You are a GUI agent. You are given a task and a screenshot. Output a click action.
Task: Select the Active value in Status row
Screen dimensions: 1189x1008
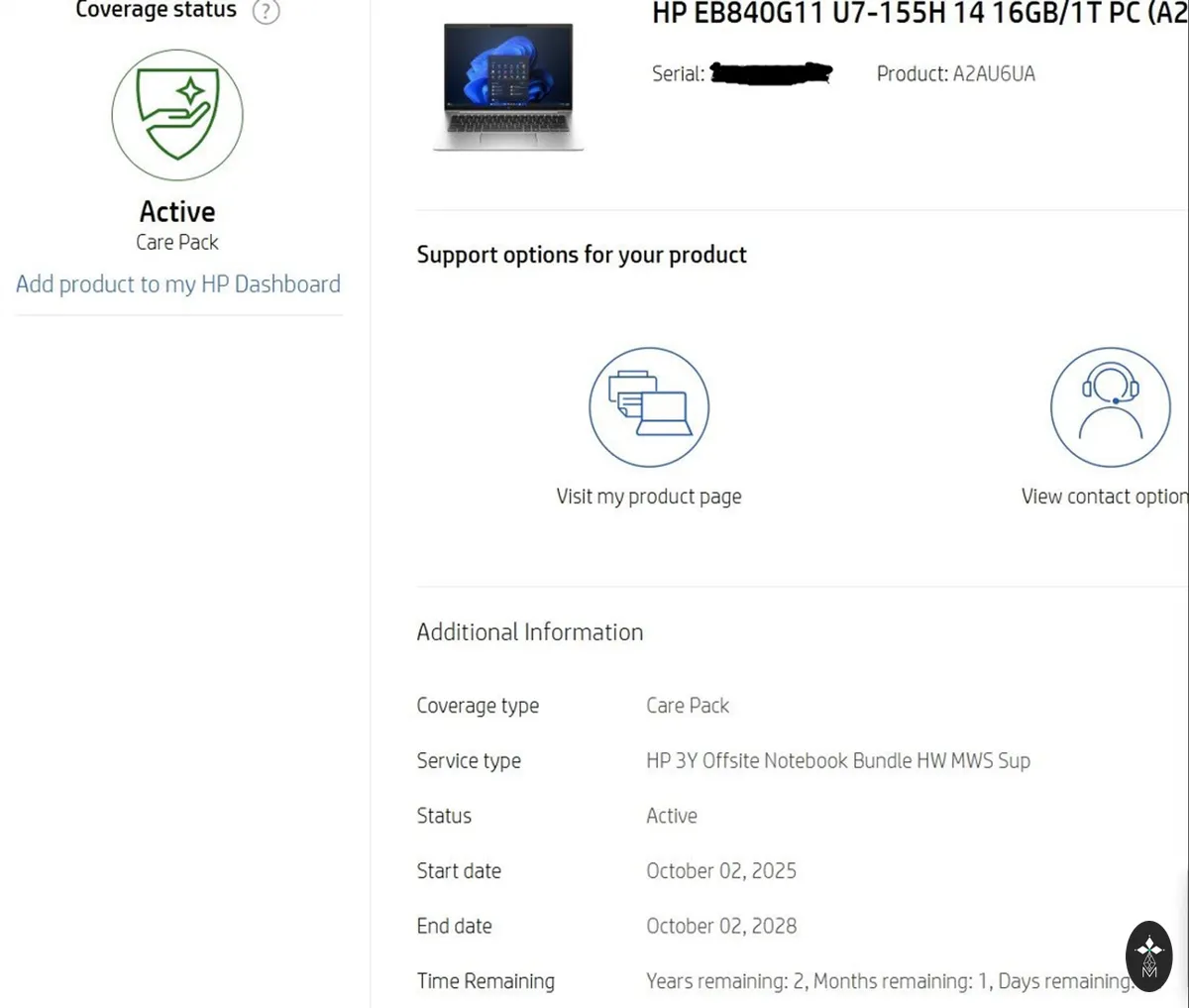click(672, 816)
